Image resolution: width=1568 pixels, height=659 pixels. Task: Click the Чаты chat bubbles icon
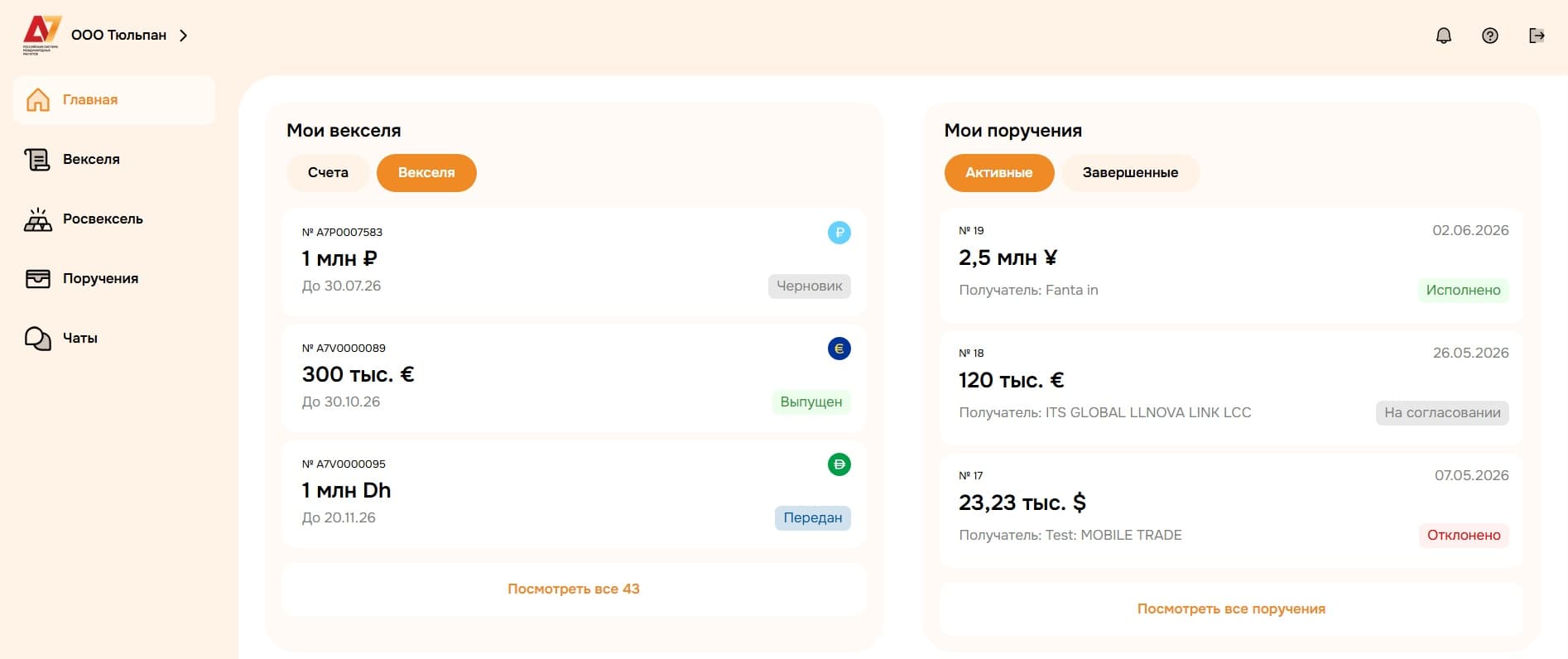pyautogui.click(x=38, y=338)
